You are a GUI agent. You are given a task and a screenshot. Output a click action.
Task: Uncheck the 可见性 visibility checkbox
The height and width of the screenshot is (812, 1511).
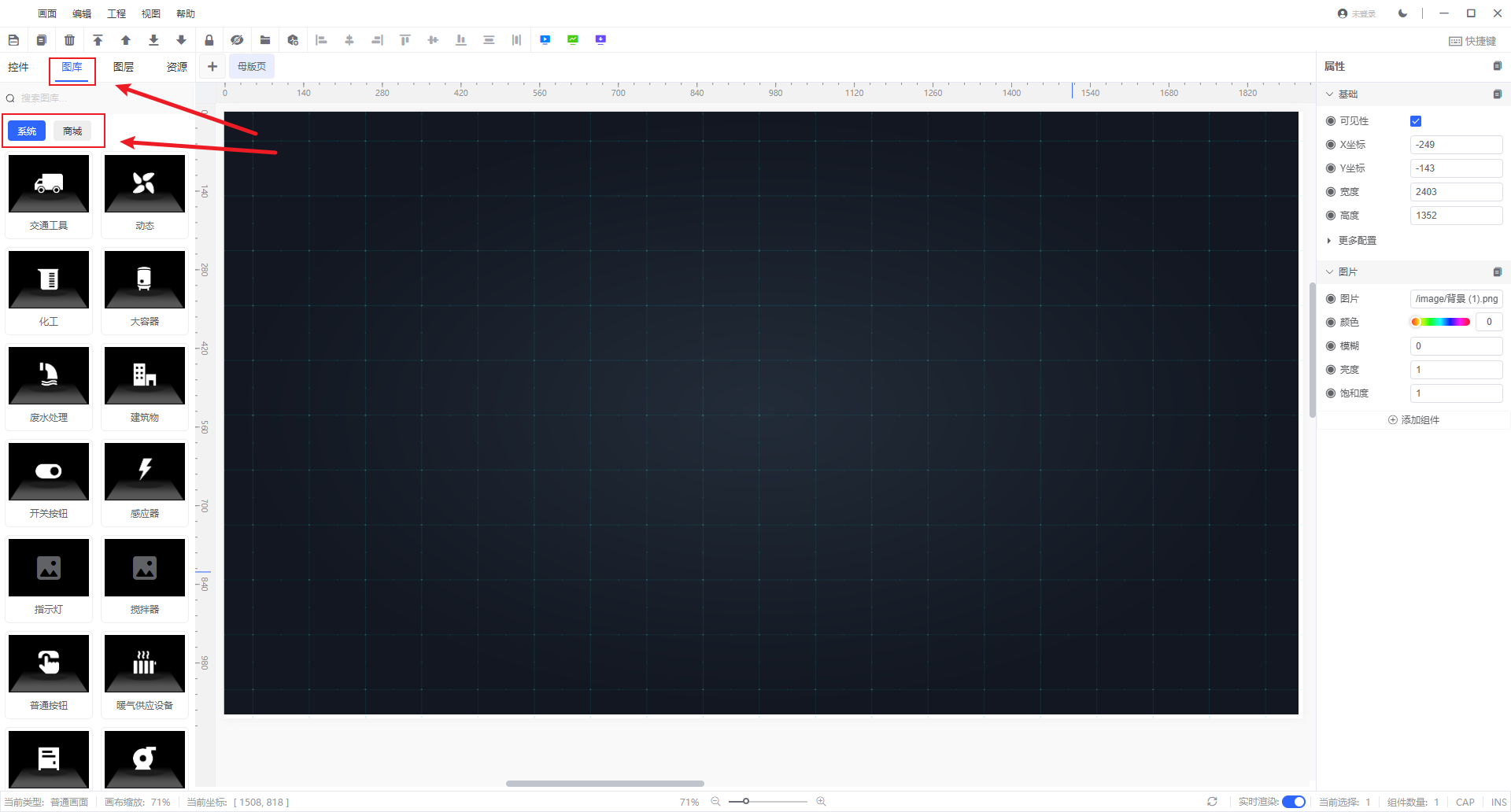tap(1416, 121)
